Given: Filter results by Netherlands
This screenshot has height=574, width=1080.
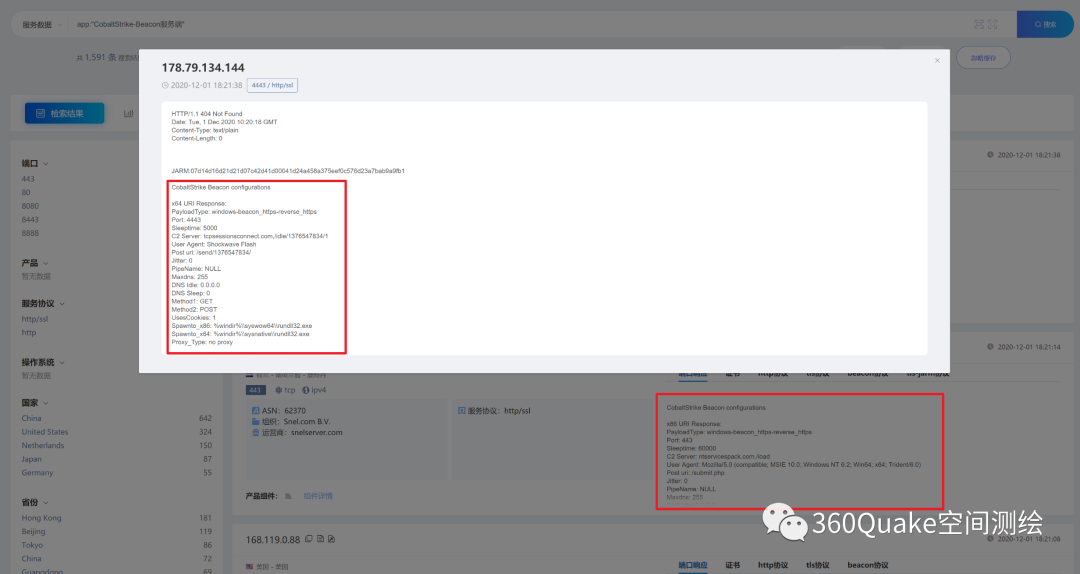Looking at the screenshot, I should coord(43,446).
